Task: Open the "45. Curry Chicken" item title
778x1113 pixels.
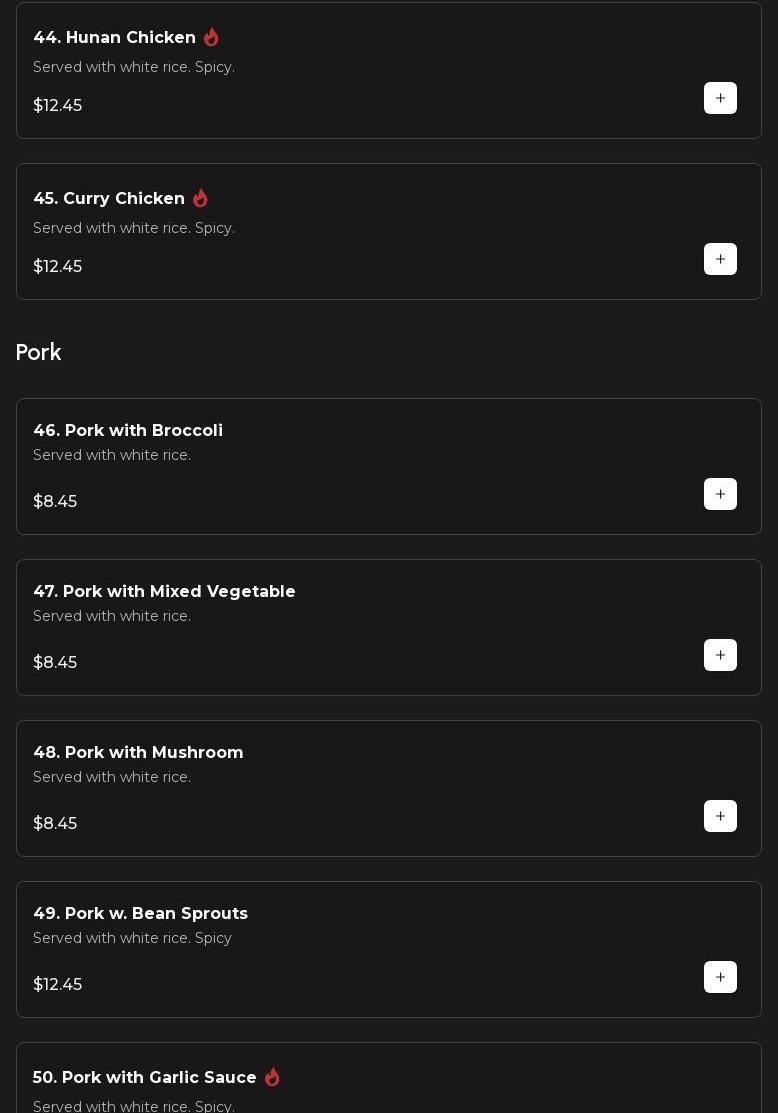Action: [109, 198]
